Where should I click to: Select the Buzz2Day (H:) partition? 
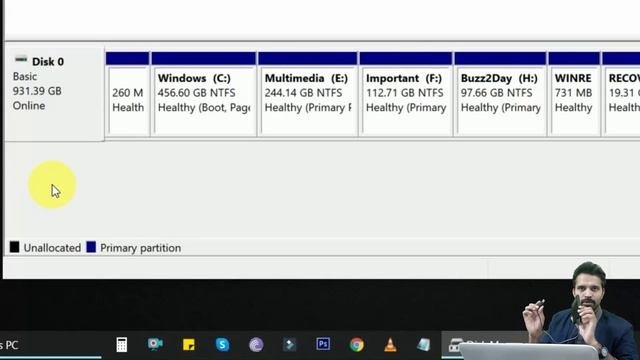pos(500,93)
